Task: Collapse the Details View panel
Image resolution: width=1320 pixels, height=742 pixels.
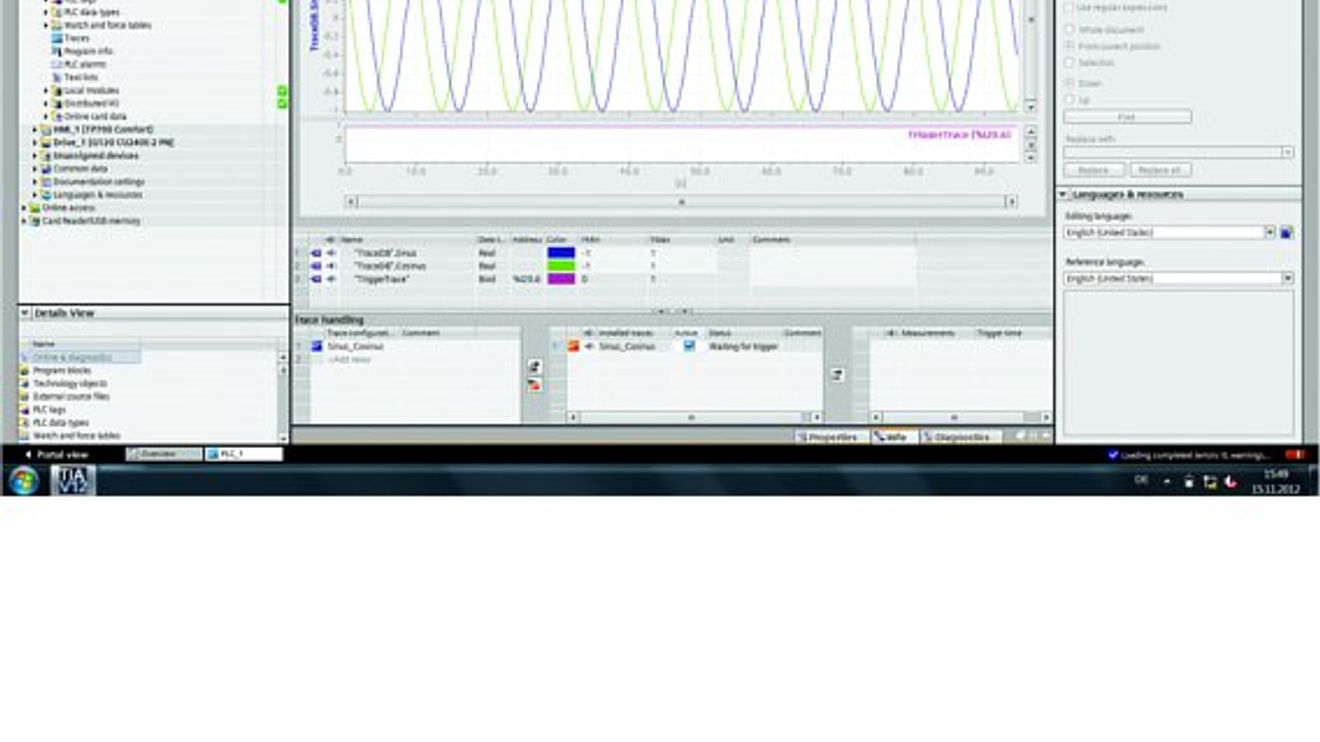Action: (25, 313)
